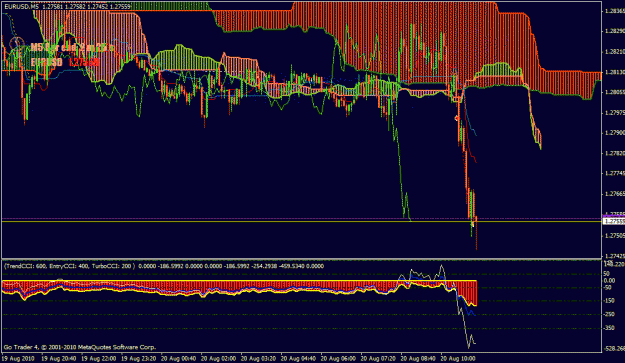
Task: Click the 1.28055 price axis label
Action: (x=614, y=92)
